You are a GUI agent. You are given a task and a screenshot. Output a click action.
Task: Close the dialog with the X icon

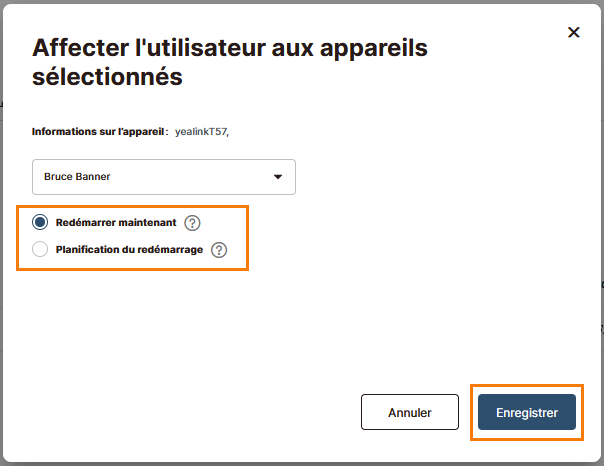point(574,32)
